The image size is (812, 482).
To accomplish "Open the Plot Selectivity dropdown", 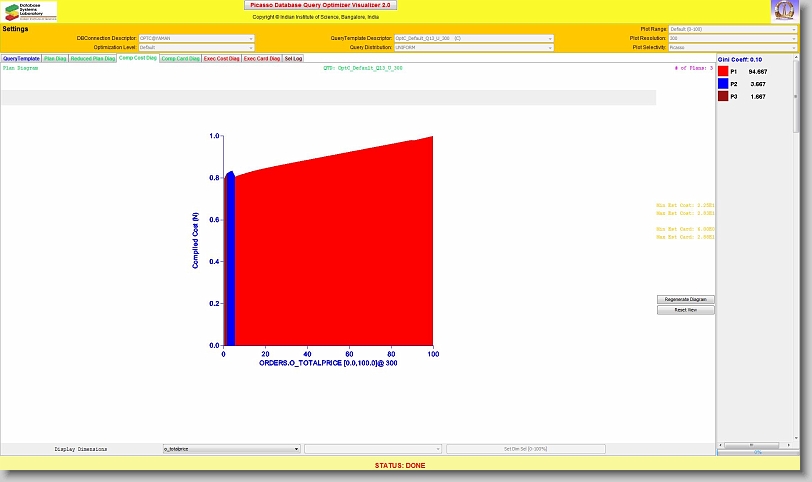I will pos(733,47).
